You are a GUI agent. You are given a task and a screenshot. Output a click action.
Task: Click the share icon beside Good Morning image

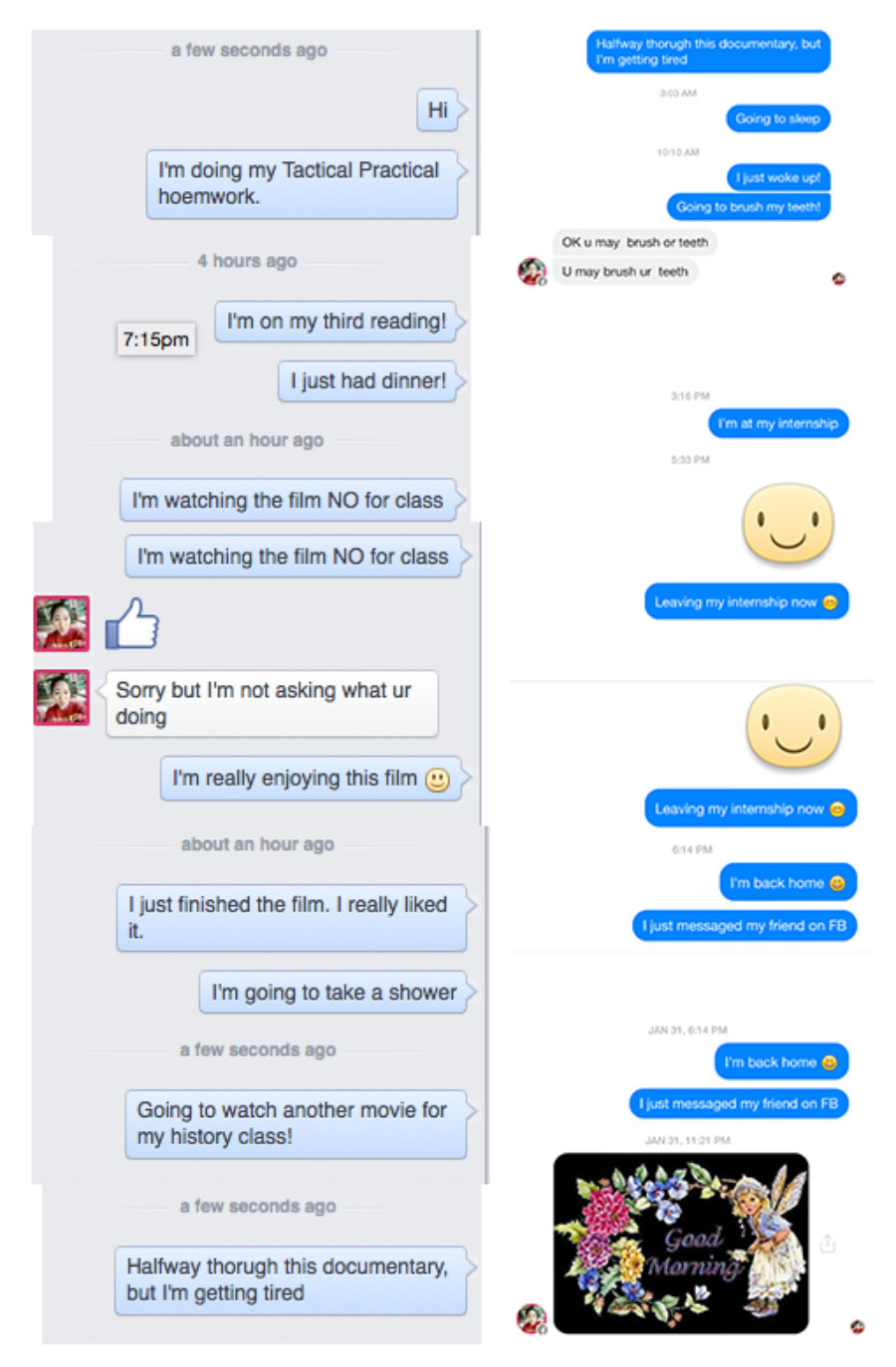pos(828,1243)
